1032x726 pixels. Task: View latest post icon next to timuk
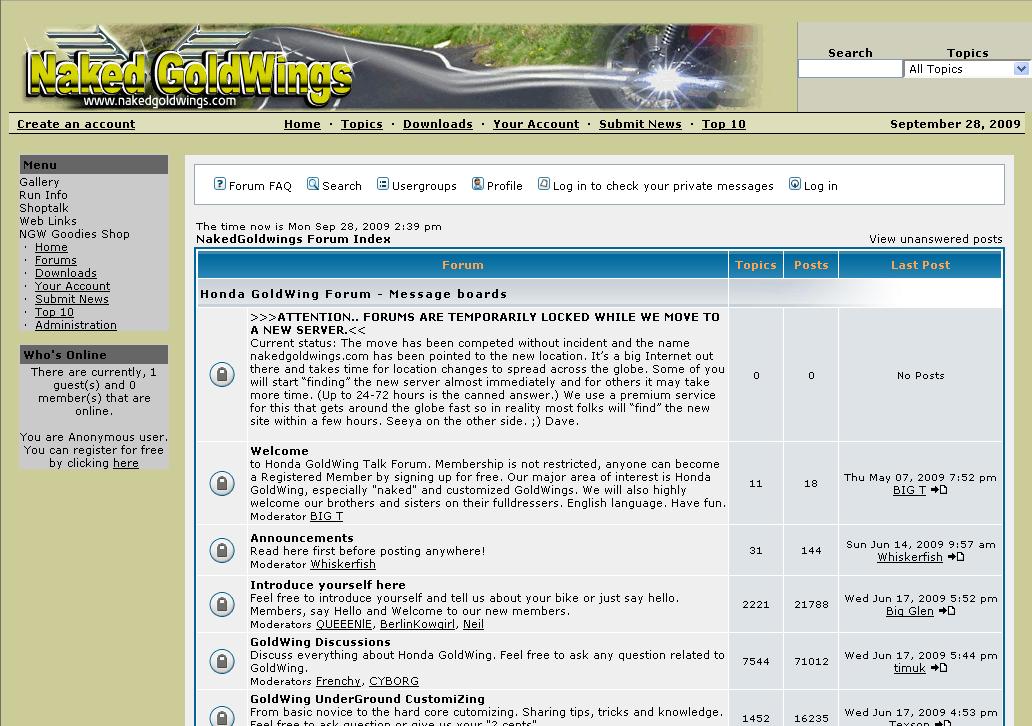[x=939, y=668]
